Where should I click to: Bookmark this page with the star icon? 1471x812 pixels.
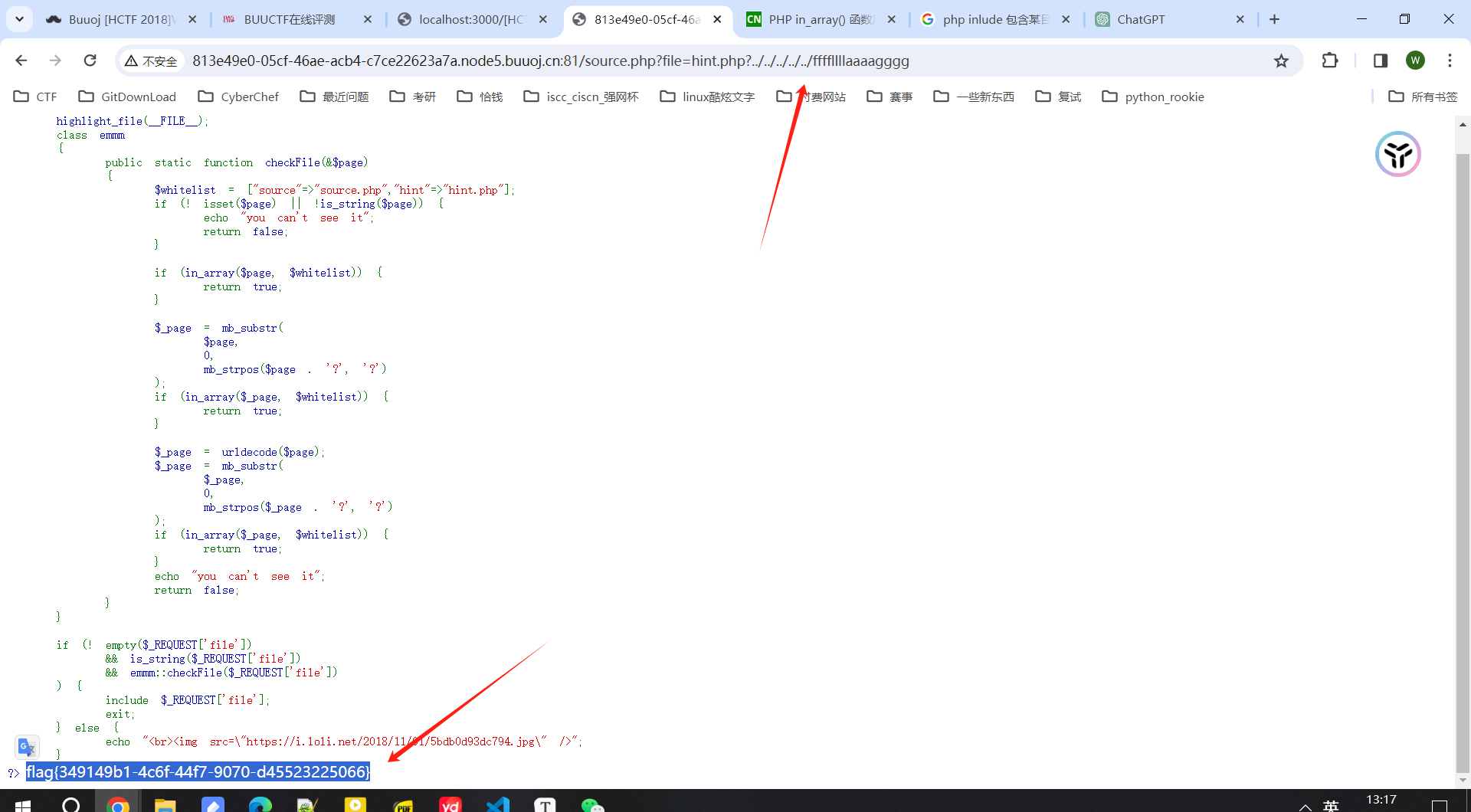[x=1281, y=61]
